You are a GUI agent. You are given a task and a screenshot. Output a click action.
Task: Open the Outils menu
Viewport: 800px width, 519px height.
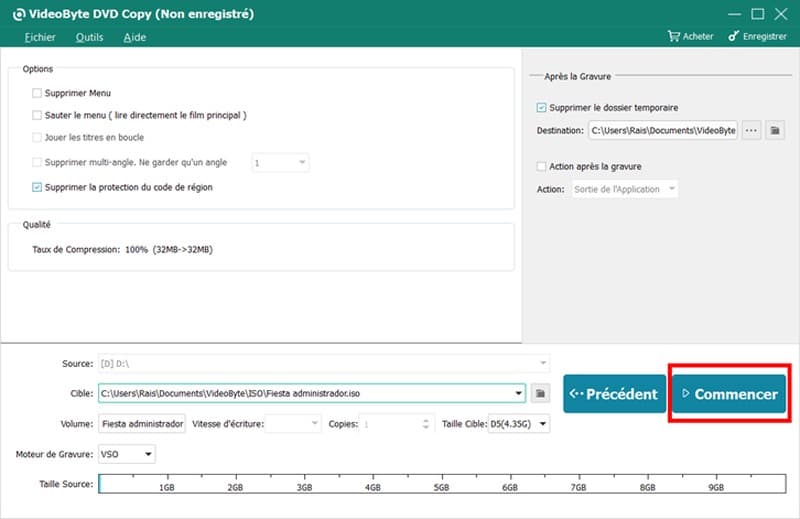[x=89, y=37]
